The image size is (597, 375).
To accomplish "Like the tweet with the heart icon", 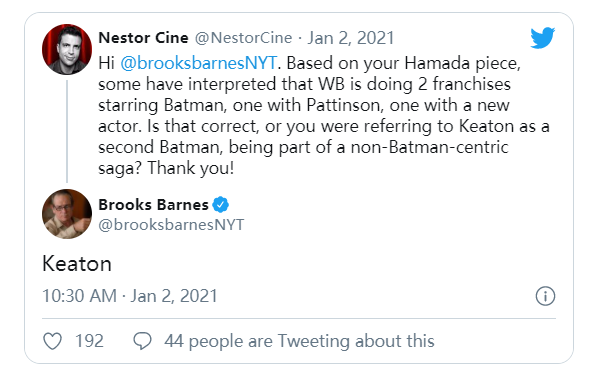I will 53,341.
